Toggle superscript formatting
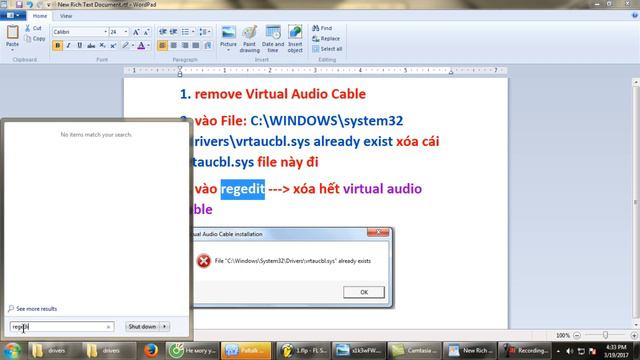640x360 pixels. [x=113, y=45]
